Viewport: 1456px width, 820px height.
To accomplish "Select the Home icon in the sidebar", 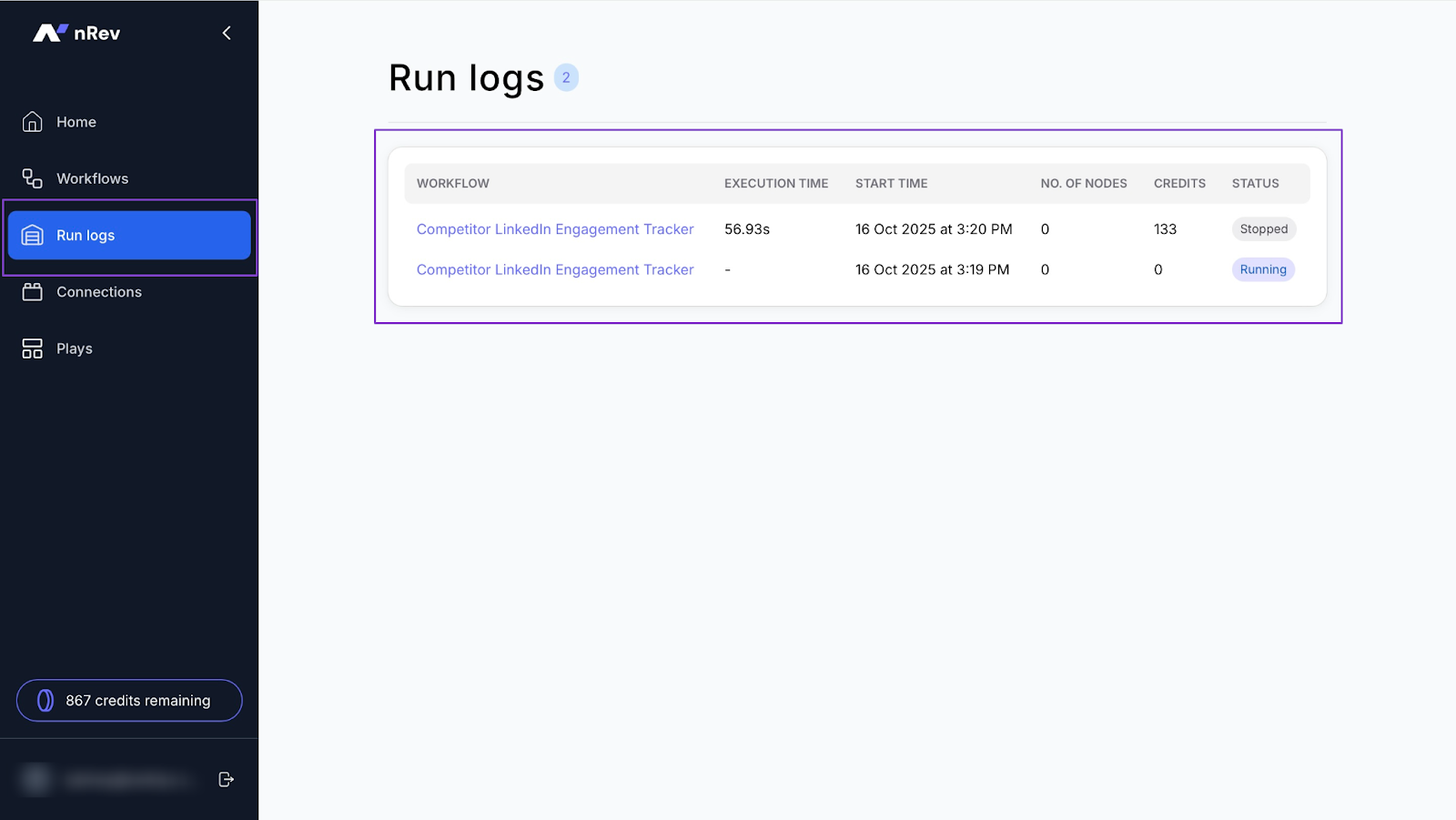I will coord(32,121).
